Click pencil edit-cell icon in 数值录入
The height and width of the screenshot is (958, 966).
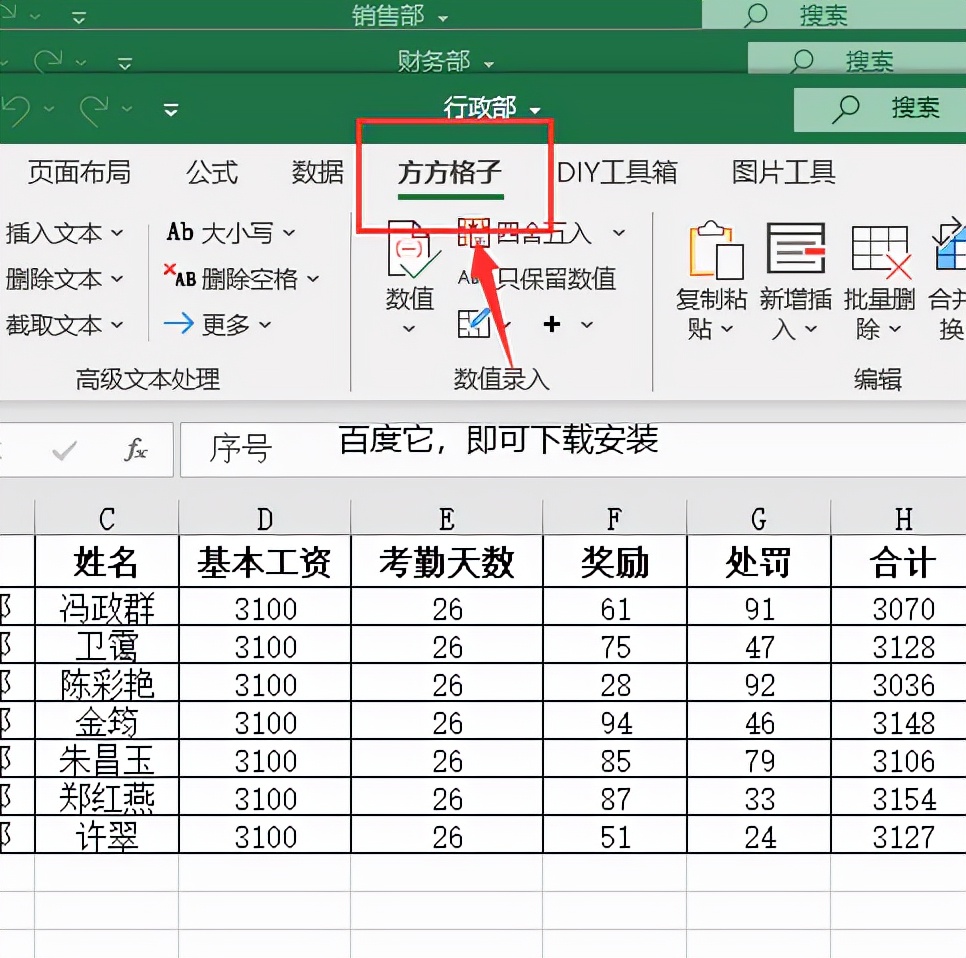(x=473, y=323)
